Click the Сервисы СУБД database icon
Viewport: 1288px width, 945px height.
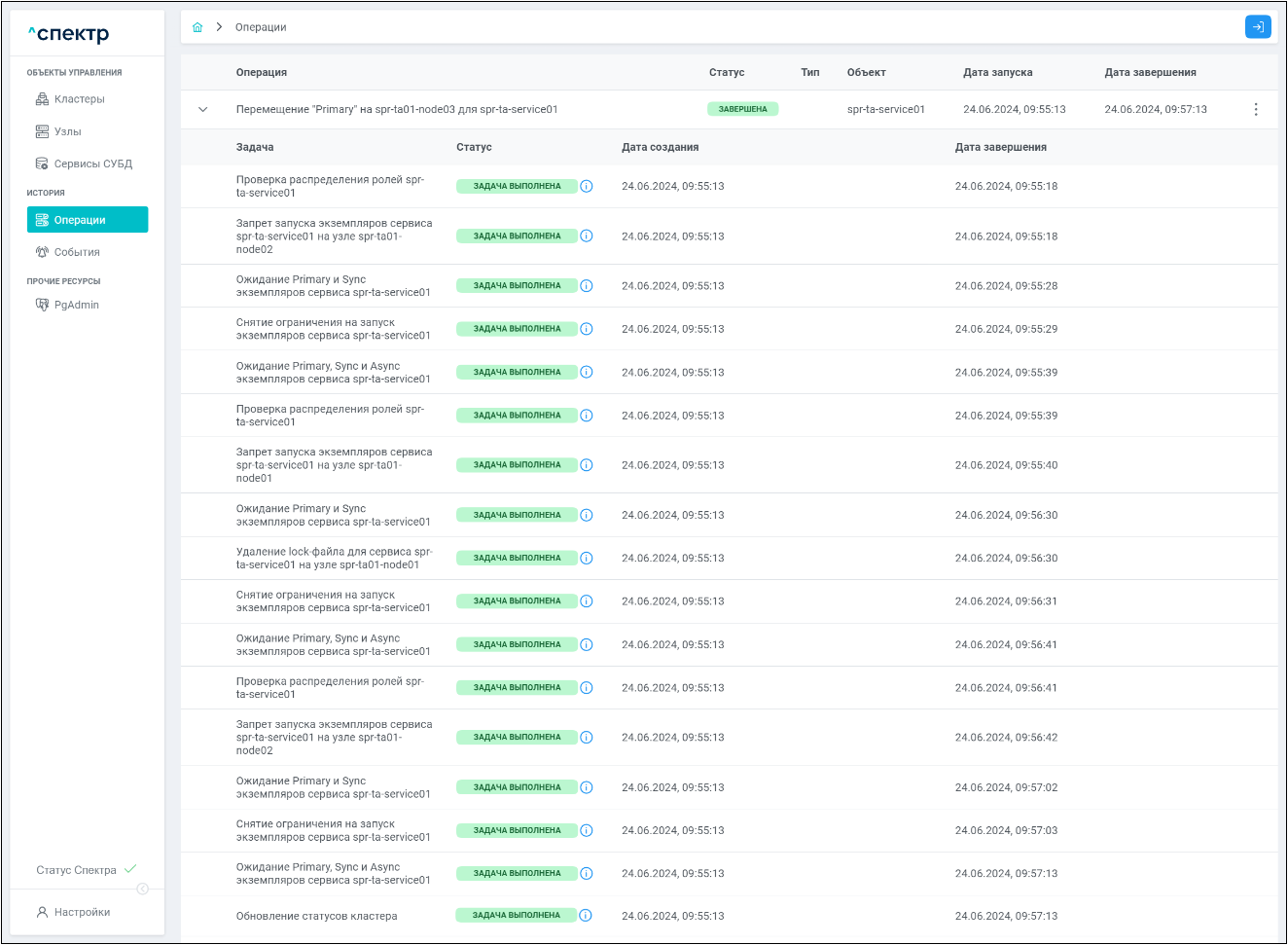(42, 164)
